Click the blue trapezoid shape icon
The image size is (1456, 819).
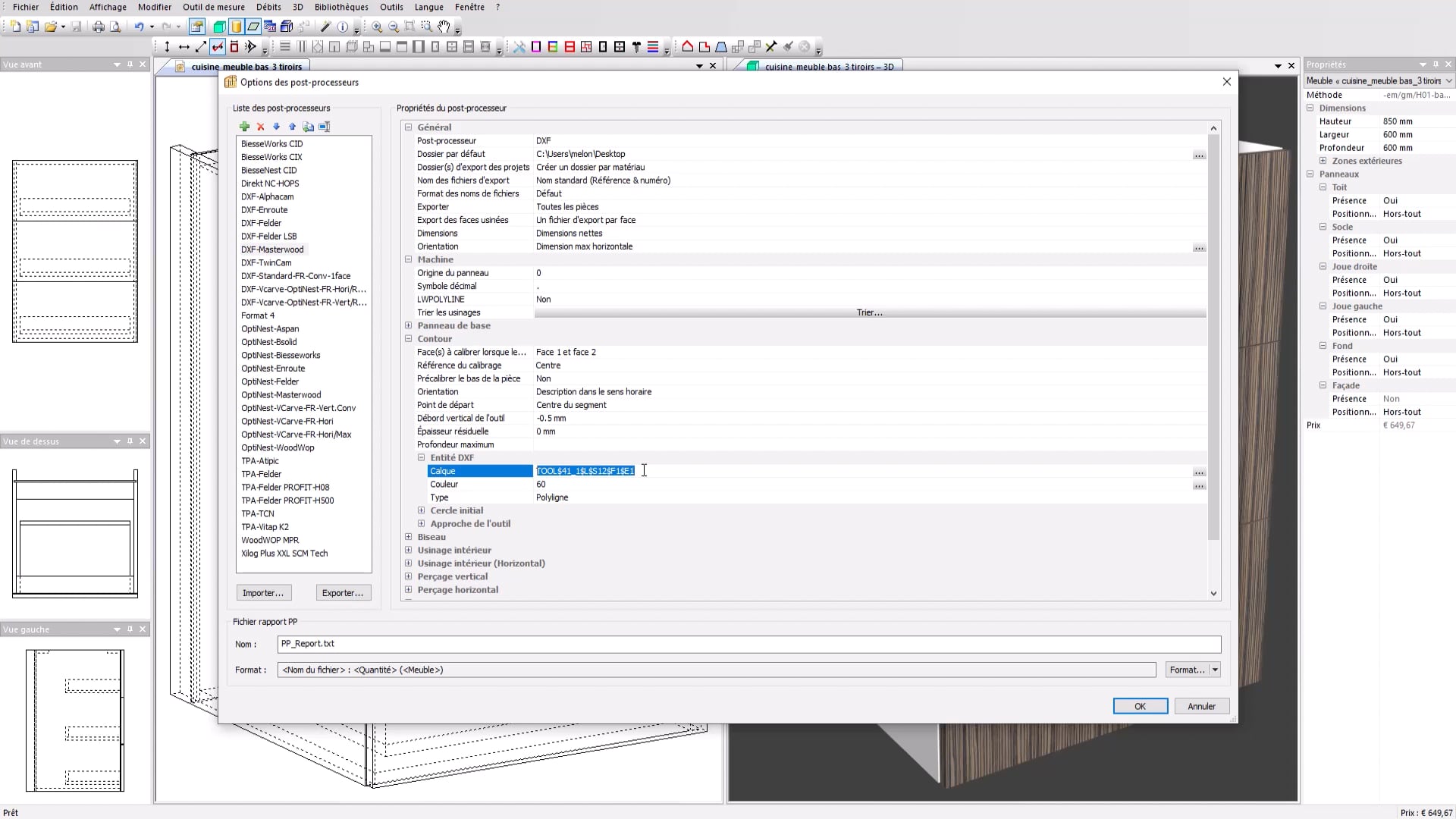pos(721,47)
